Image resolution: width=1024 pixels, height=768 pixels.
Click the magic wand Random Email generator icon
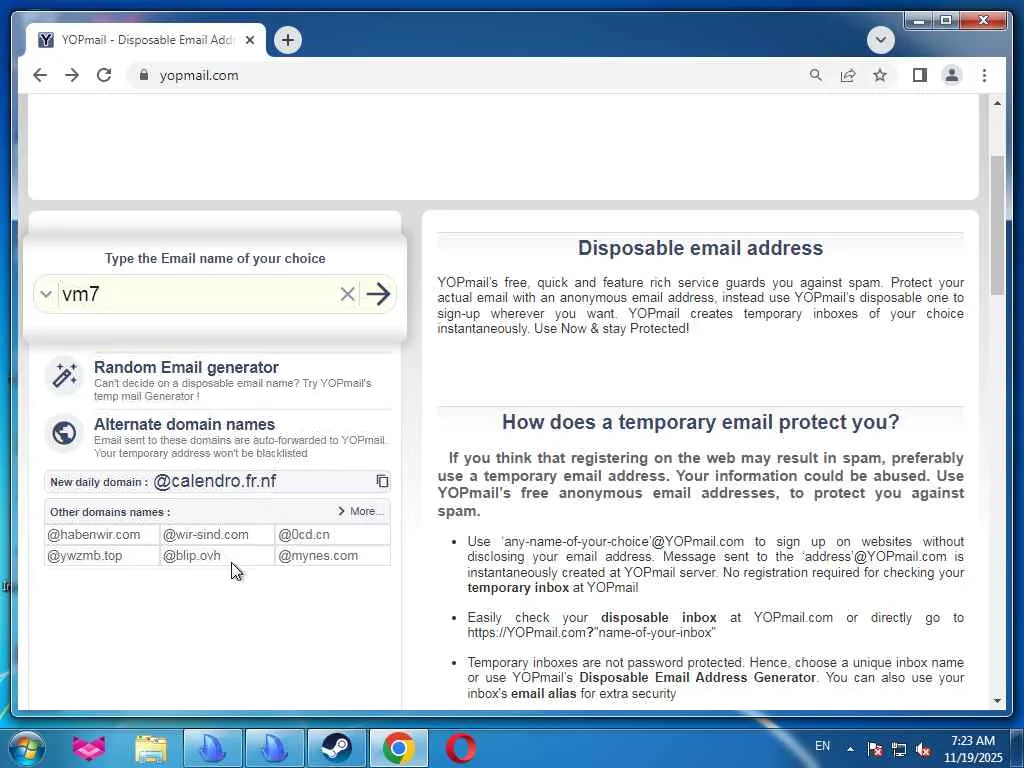(64, 375)
